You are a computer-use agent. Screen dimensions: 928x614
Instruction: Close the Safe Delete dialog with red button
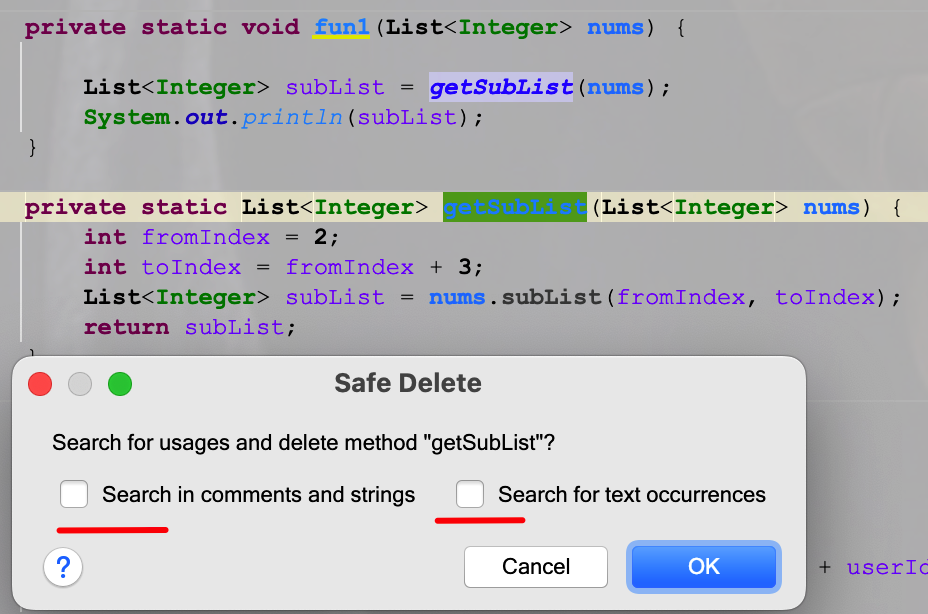40,383
